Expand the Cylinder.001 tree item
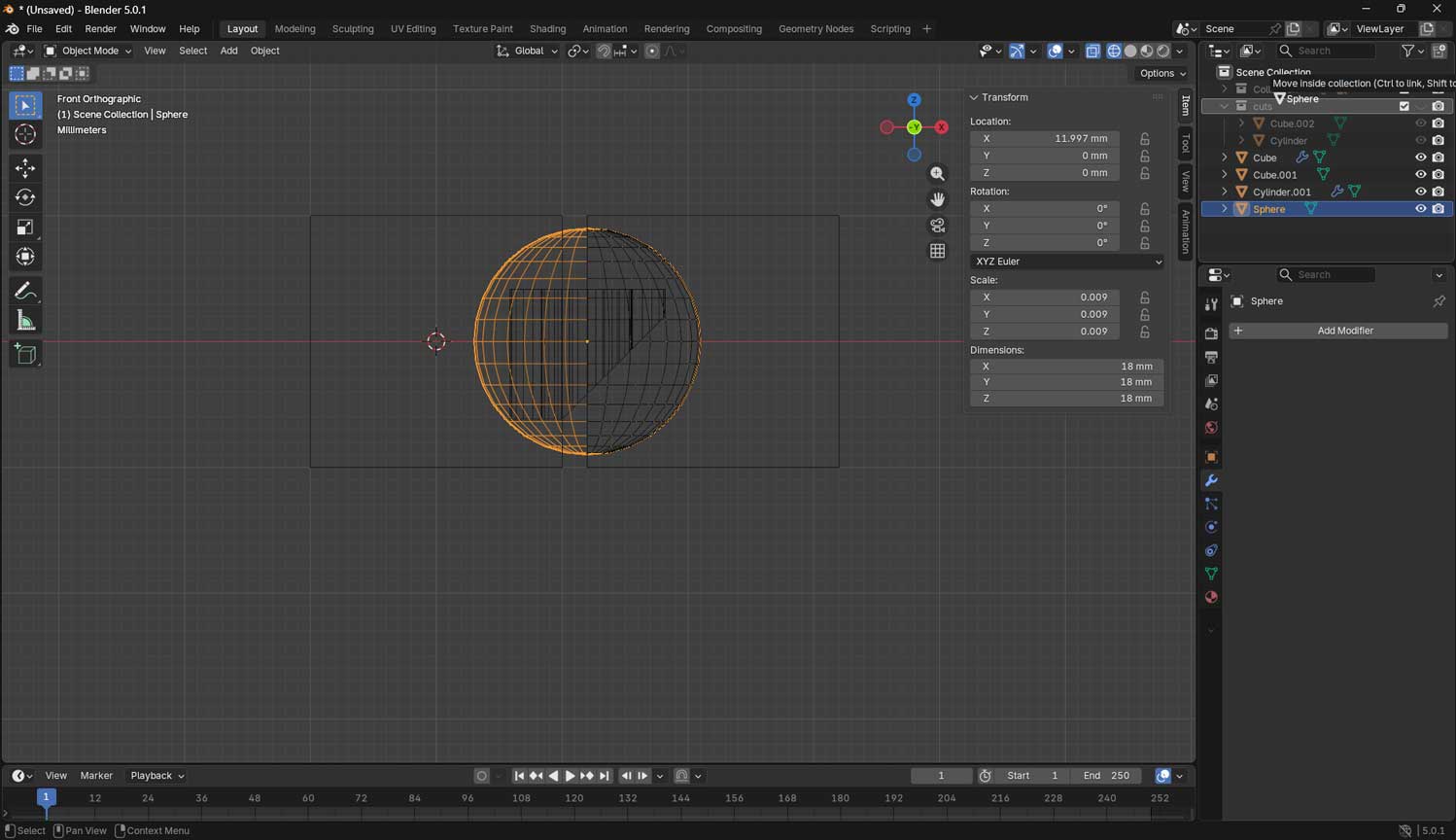The width and height of the screenshot is (1456, 840). point(1224,192)
